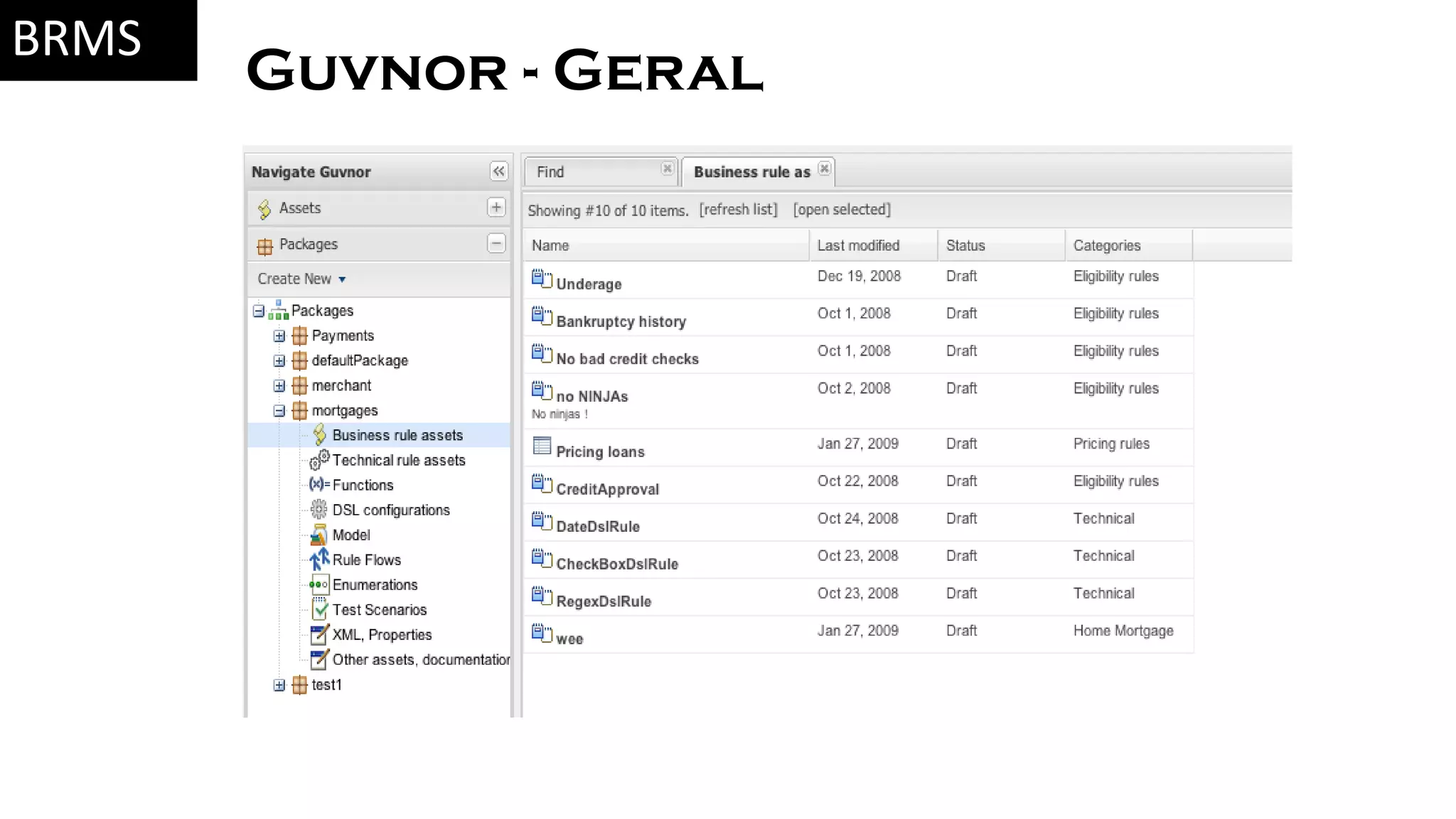Image resolution: width=1456 pixels, height=819 pixels.
Task: Click the Pricing rules category cell
Action: (1111, 444)
